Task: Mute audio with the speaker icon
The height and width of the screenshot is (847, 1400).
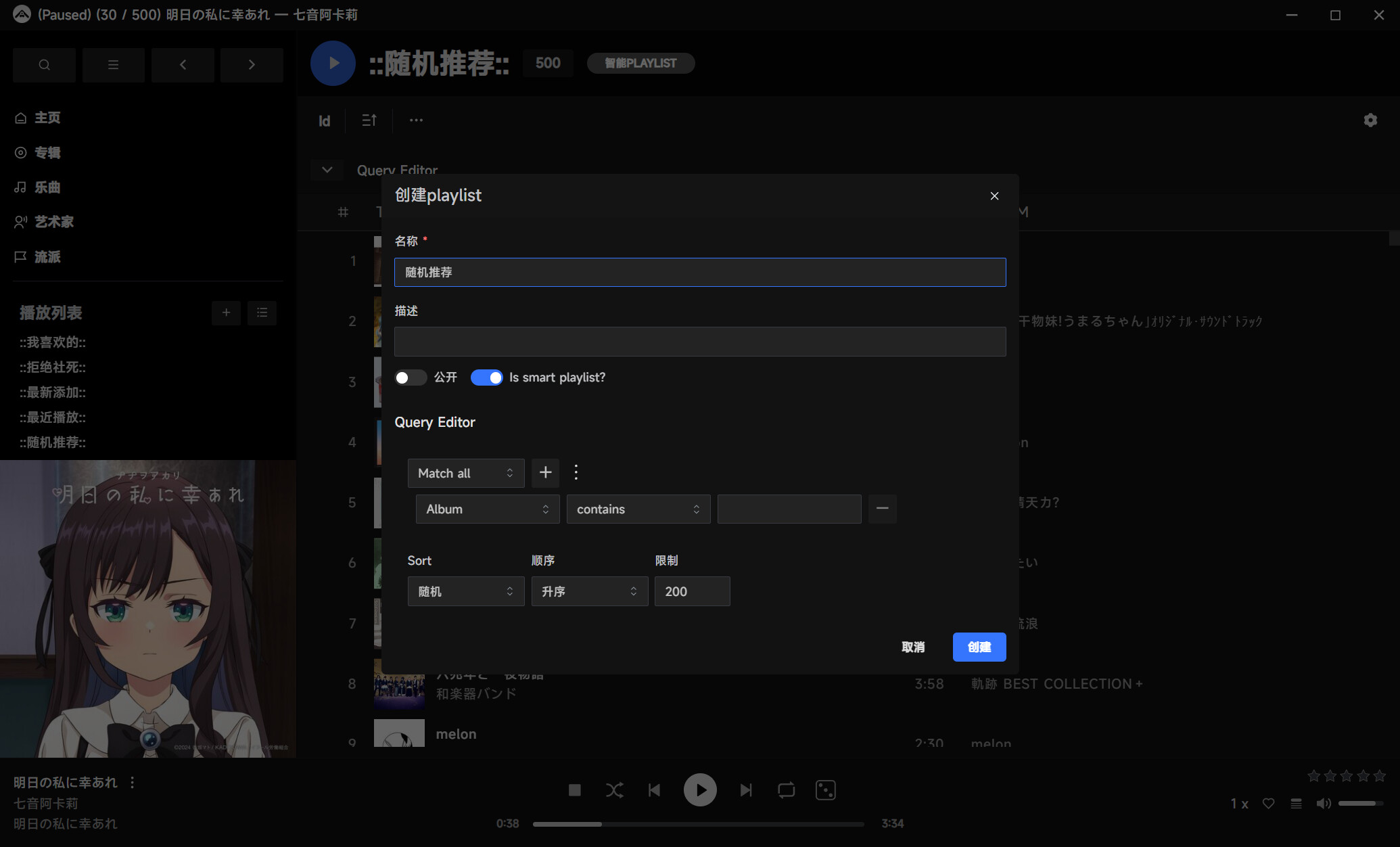Action: tap(1323, 804)
